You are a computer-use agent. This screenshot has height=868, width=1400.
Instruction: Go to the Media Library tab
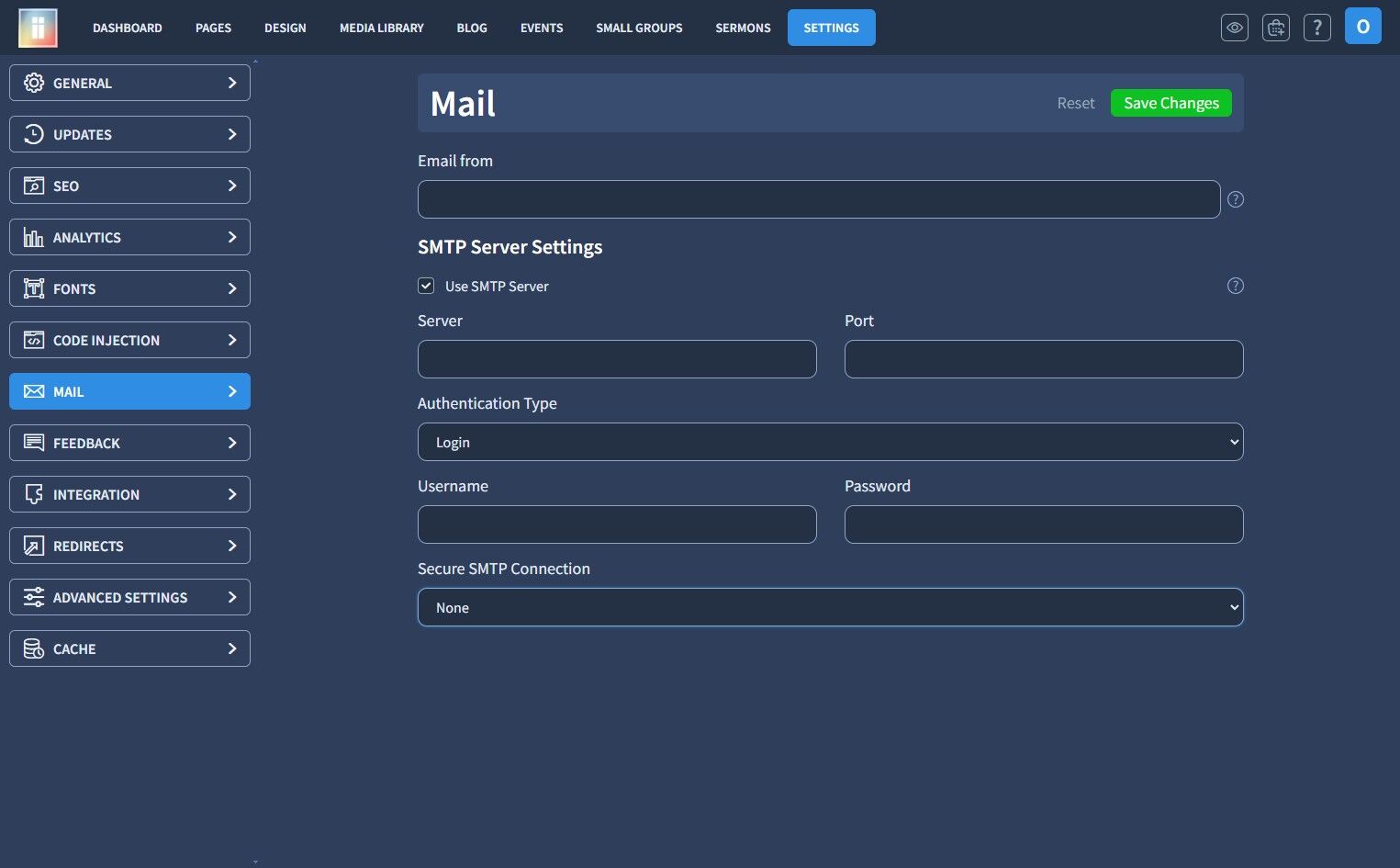point(382,28)
